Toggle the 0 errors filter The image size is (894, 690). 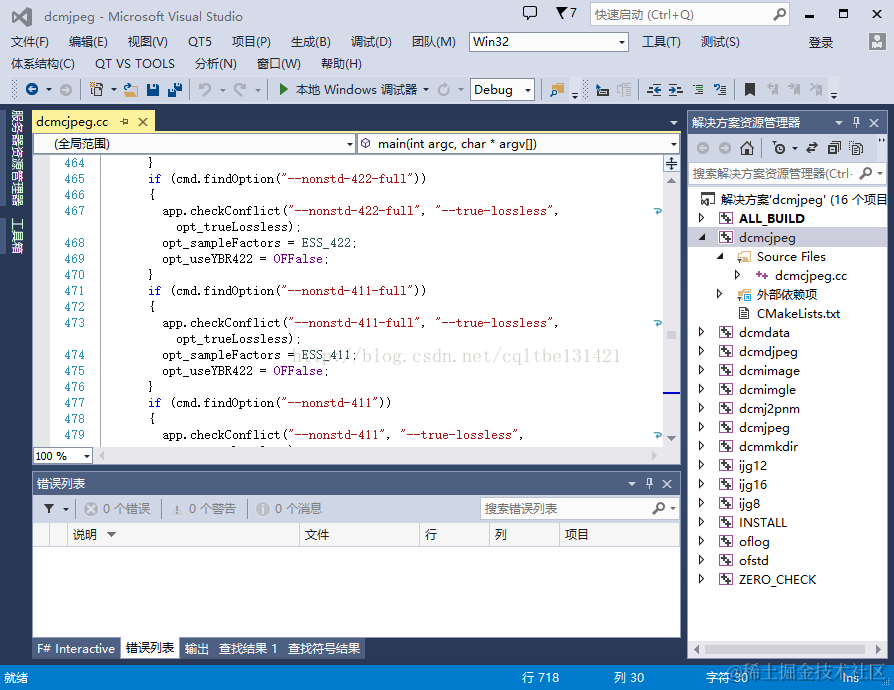click(x=117, y=509)
